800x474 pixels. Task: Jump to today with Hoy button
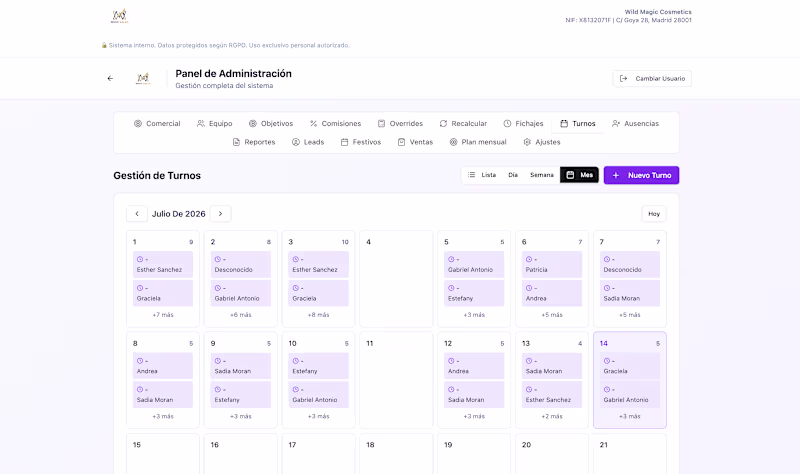[x=654, y=214]
